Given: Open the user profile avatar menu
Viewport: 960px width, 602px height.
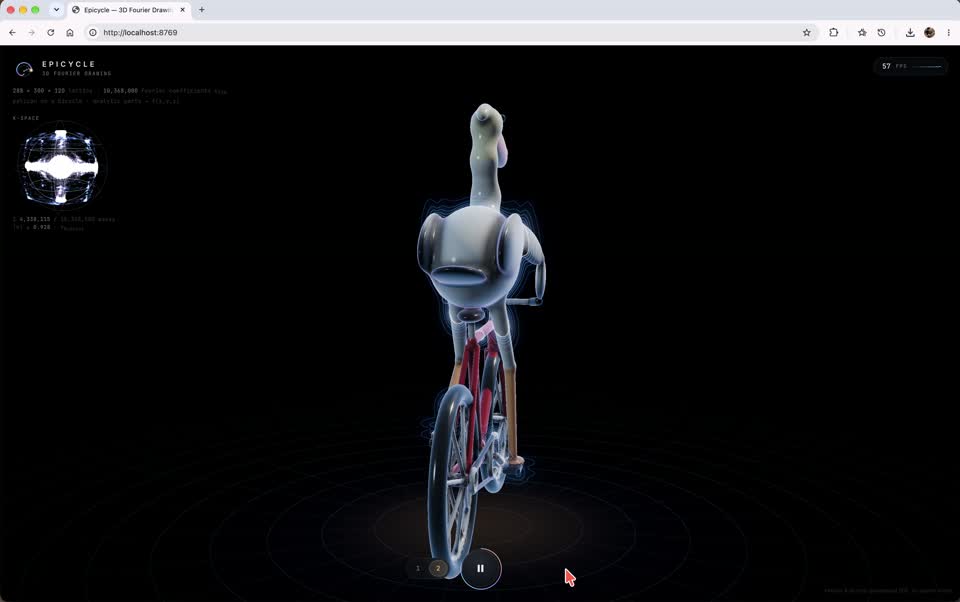Looking at the screenshot, I should pyautogui.click(x=929, y=32).
